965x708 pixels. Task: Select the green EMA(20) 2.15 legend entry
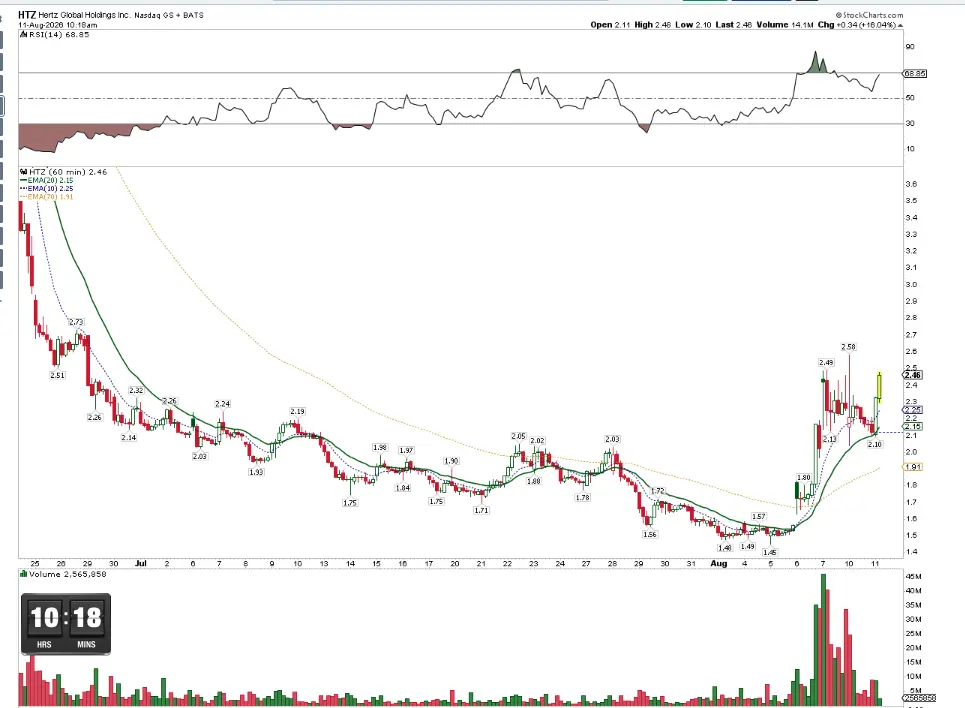click(x=47, y=180)
